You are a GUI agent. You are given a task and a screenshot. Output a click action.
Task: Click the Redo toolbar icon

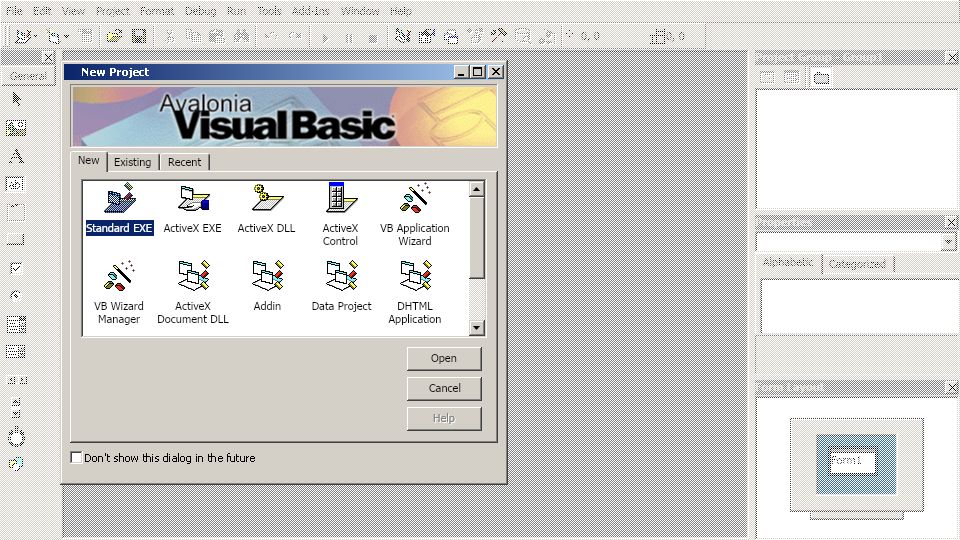295,37
